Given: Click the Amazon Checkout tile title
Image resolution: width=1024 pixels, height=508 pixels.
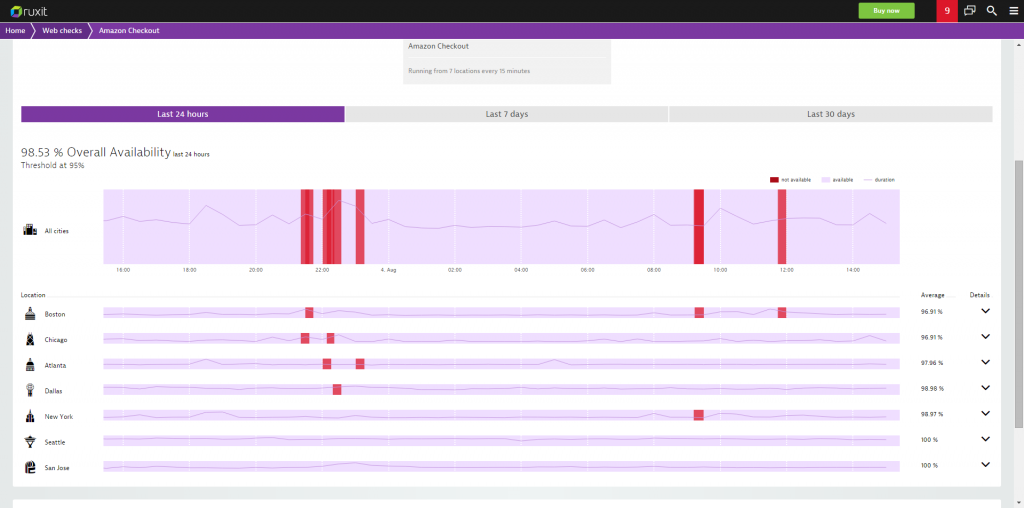Looking at the screenshot, I should tap(438, 46).
